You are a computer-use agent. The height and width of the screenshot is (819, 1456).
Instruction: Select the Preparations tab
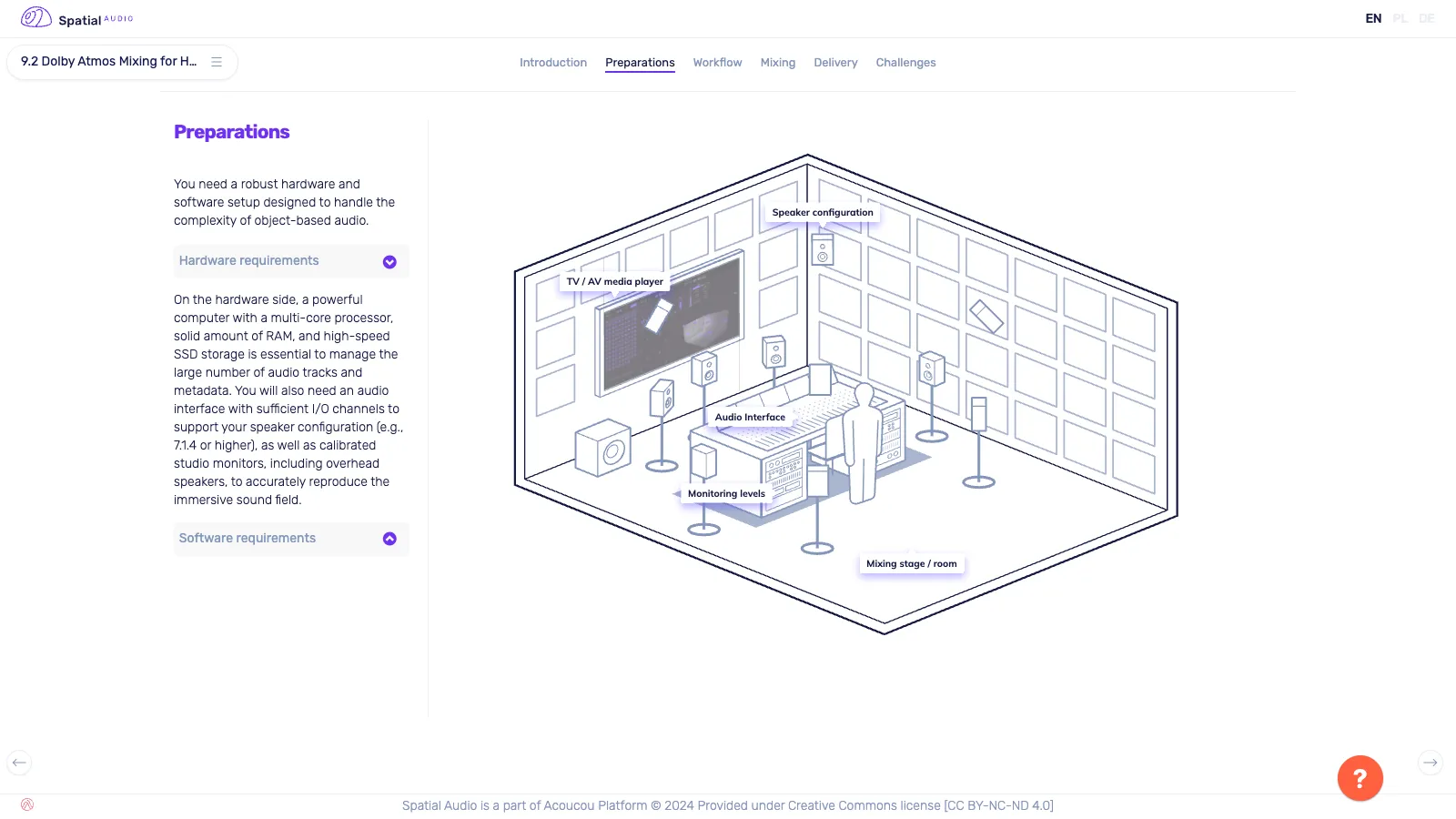point(640,63)
